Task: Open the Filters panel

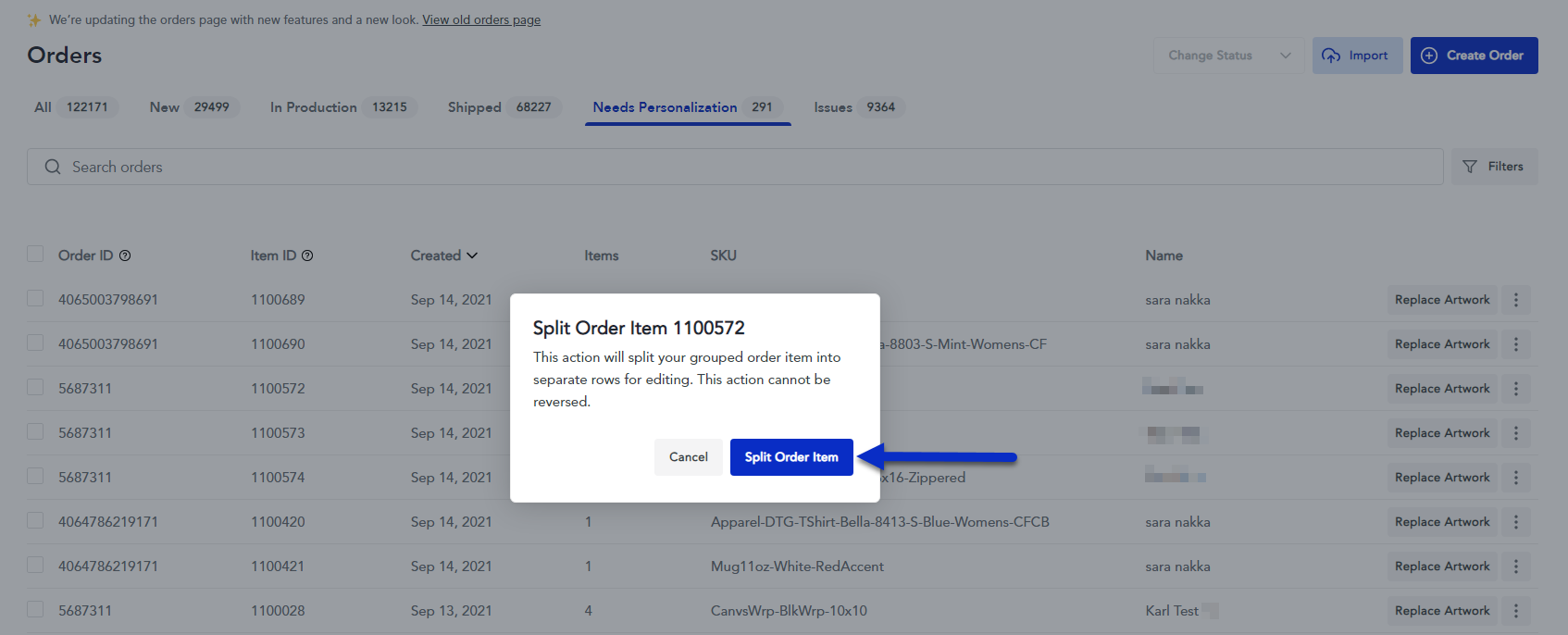Action: pyautogui.click(x=1494, y=167)
